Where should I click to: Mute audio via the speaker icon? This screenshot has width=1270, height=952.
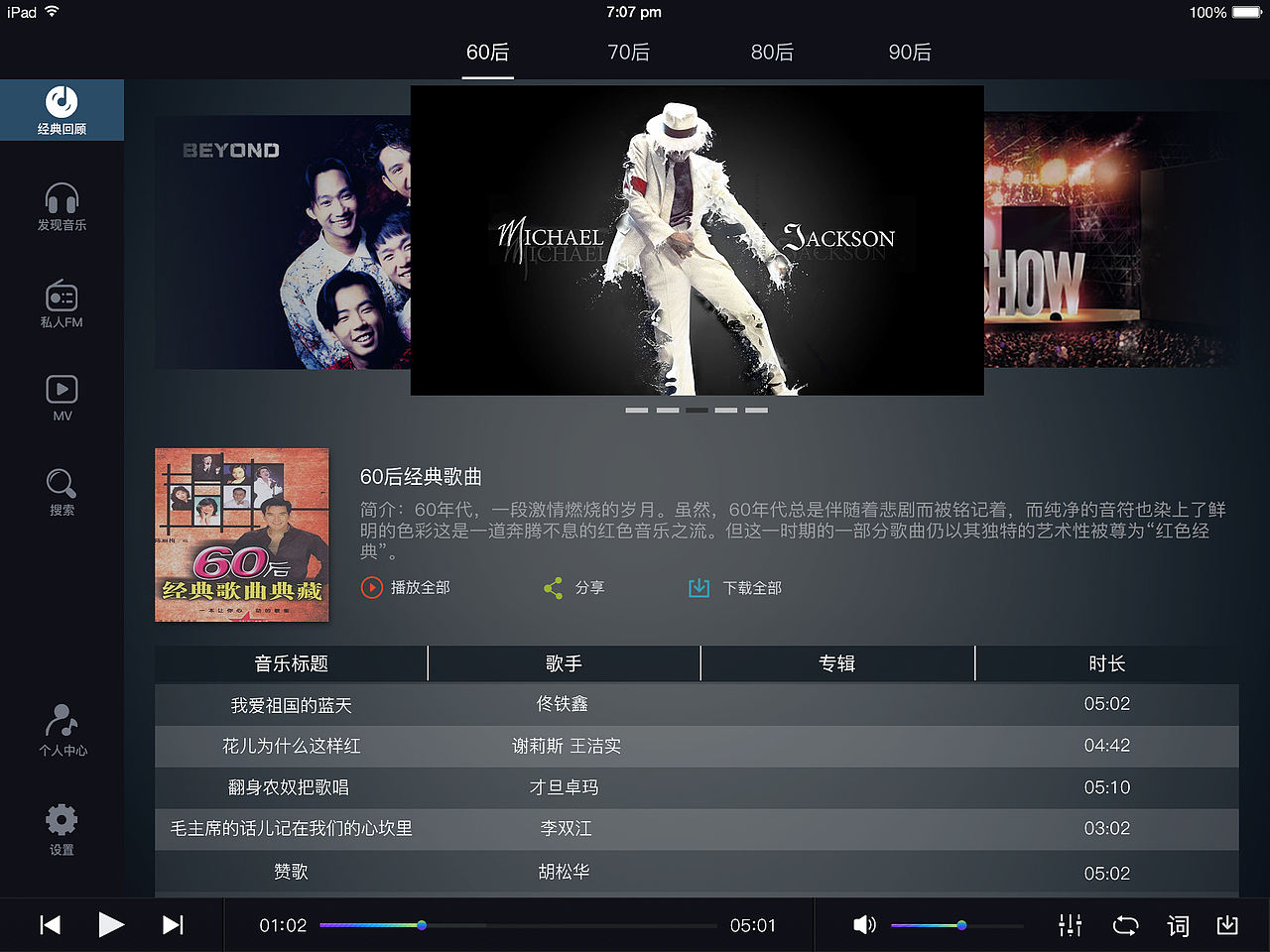tap(864, 924)
